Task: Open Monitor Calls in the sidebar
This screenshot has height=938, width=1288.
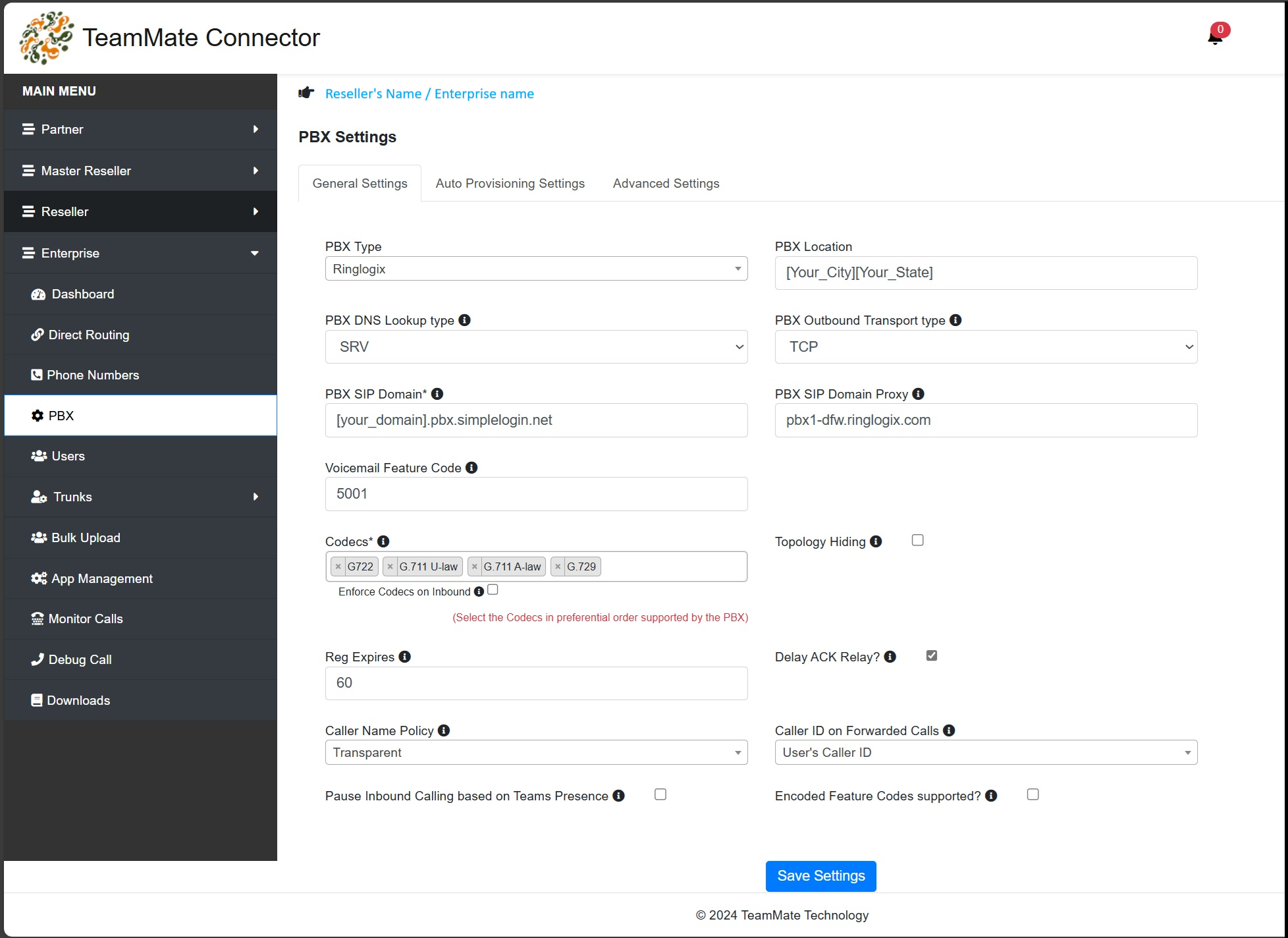Action: coord(141,619)
